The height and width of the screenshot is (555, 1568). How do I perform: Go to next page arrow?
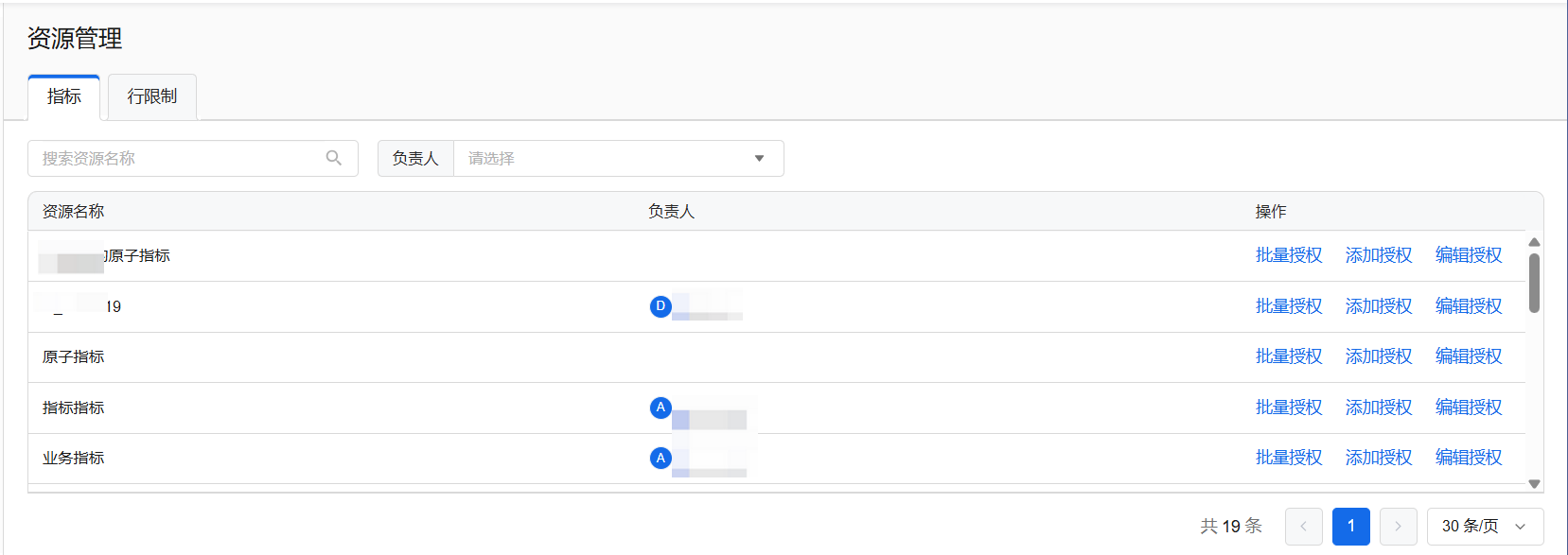click(1398, 527)
